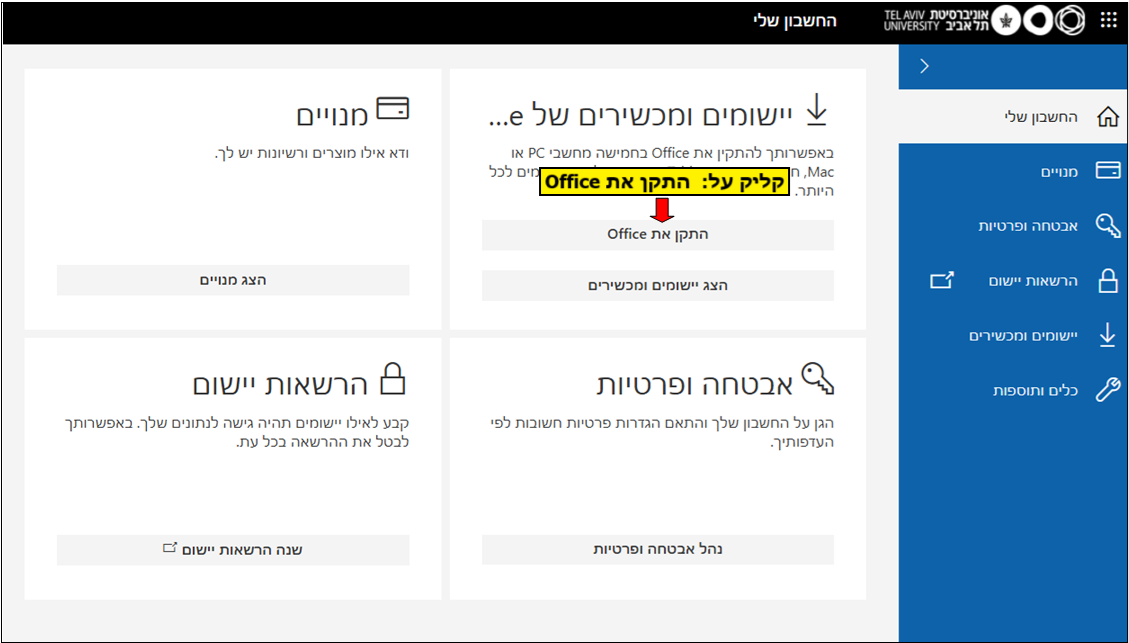Click the 'מנויים' card heading
Image resolution: width=1129 pixels, height=643 pixels.
(333, 115)
